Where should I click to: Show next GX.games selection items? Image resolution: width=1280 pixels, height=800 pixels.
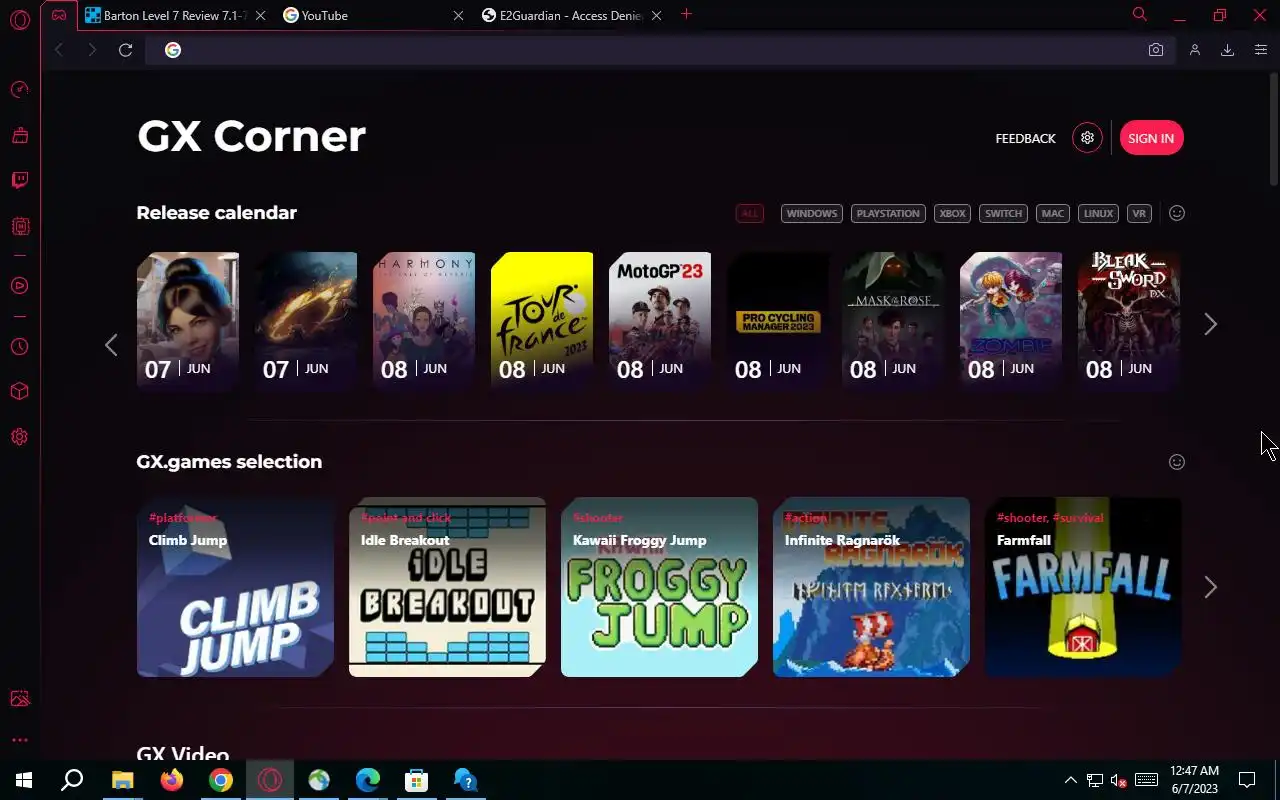coord(1210,587)
